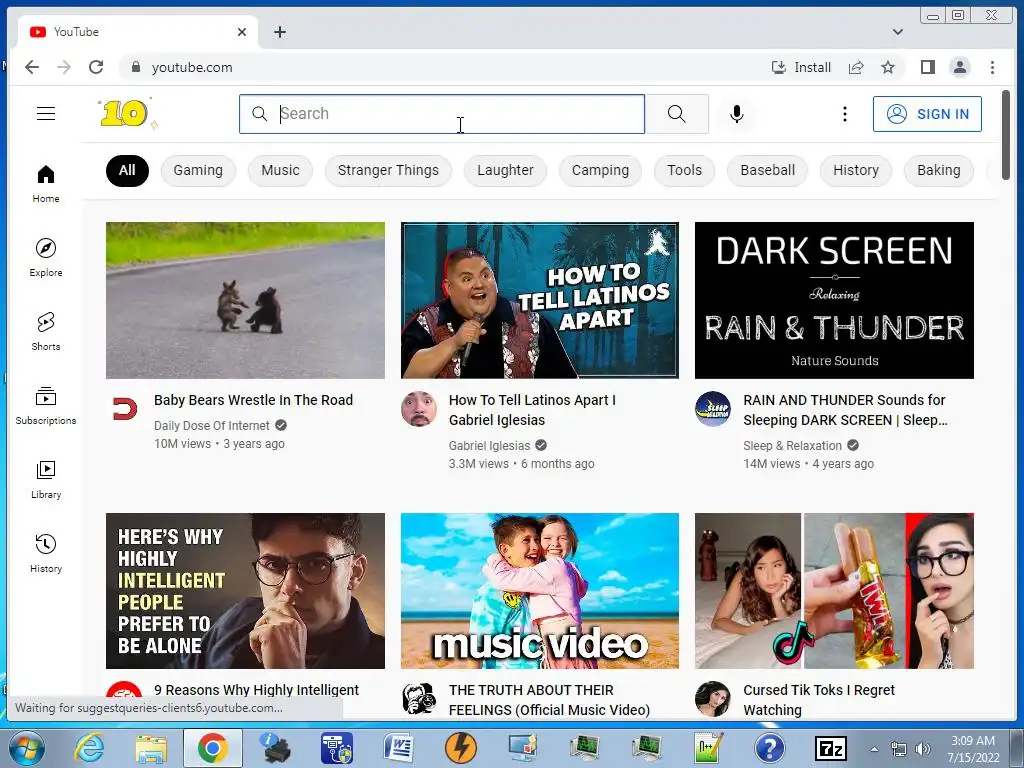Close the YouTube browser tab
Viewport: 1024px width, 768px height.
pyautogui.click(x=242, y=32)
